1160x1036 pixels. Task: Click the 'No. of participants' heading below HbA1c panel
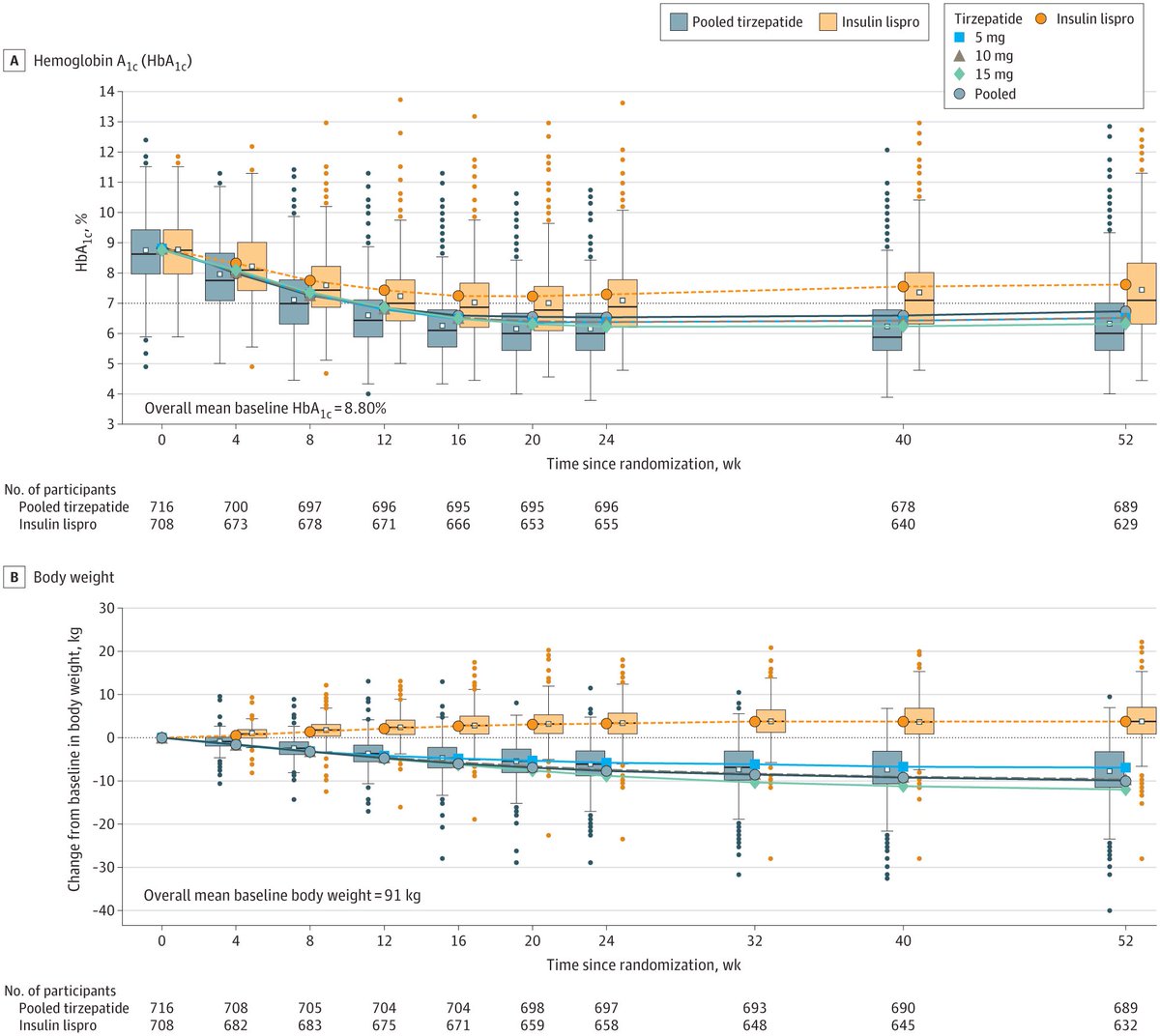click(x=60, y=490)
